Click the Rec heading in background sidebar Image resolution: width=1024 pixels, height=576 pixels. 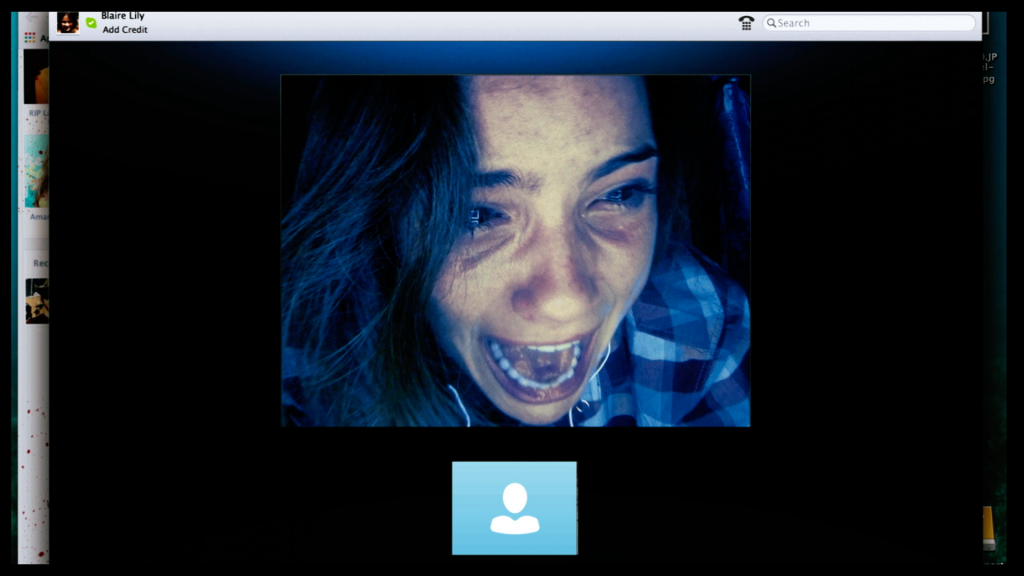point(40,263)
